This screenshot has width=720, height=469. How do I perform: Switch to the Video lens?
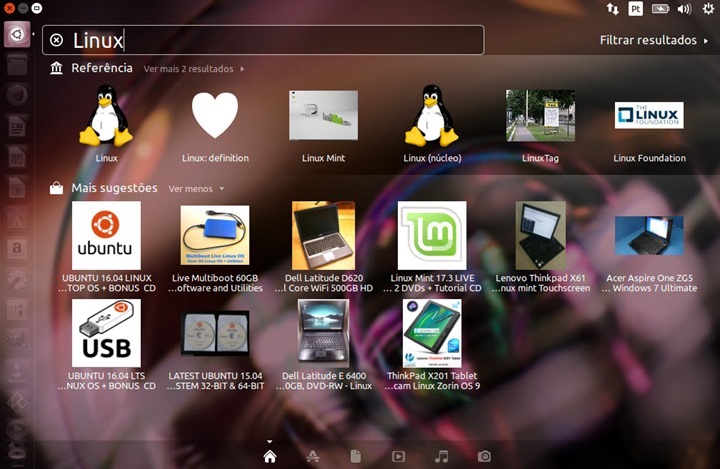point(398,456)
